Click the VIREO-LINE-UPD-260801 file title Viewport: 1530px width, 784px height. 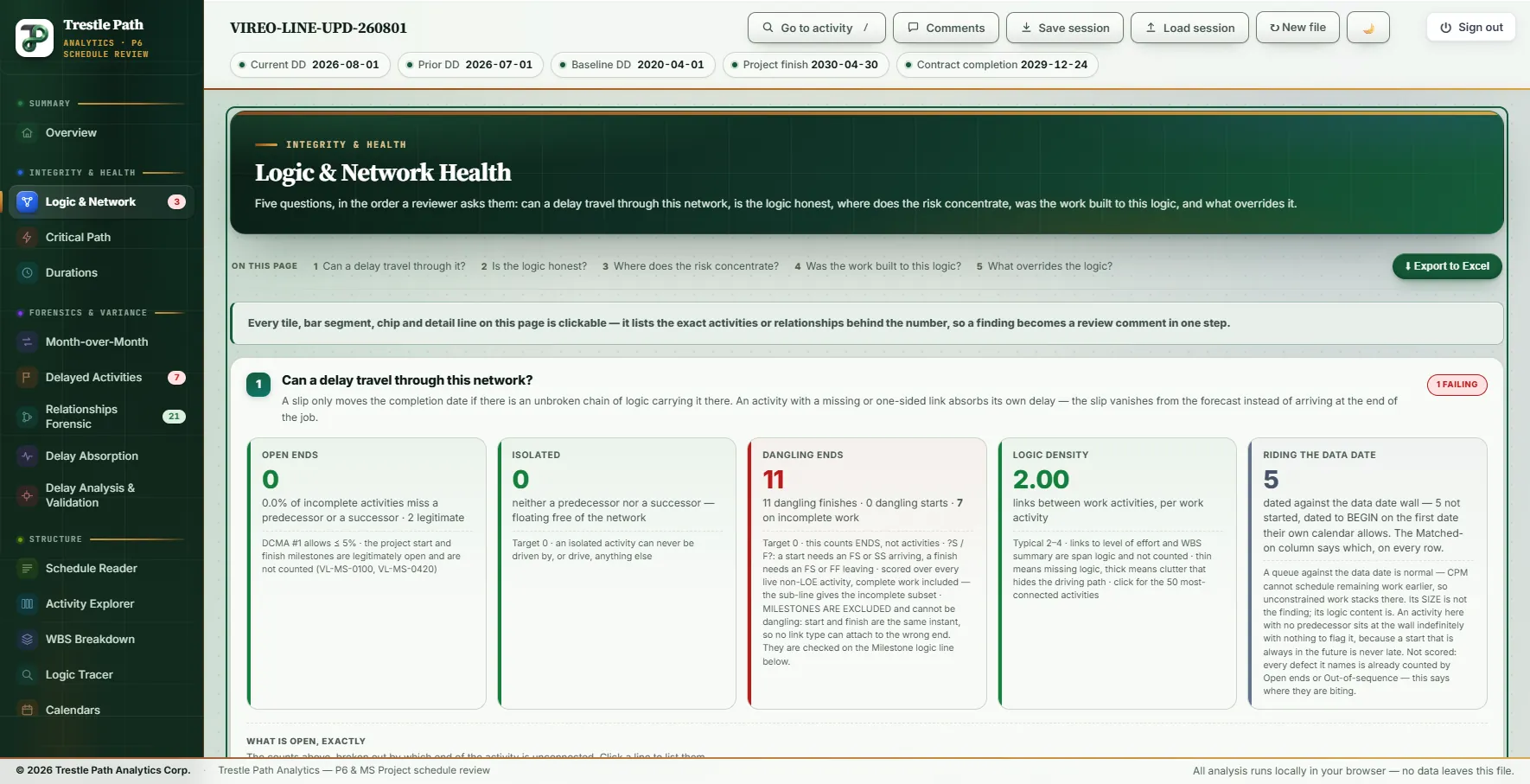click(x=318, y=28)
